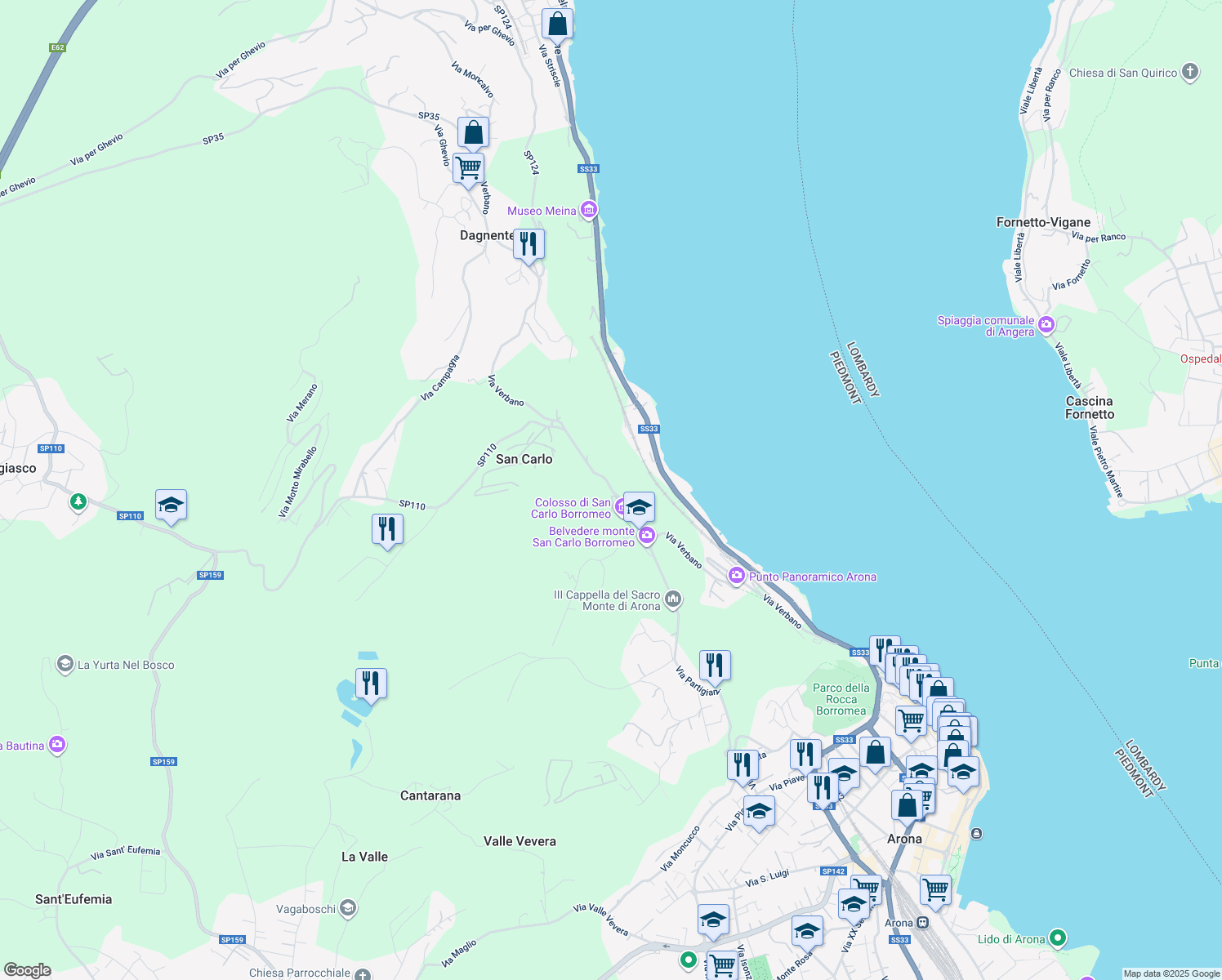Click the La Valle label
The width and height of the screenshot is (1222, 980).
(x=364, y=857)
